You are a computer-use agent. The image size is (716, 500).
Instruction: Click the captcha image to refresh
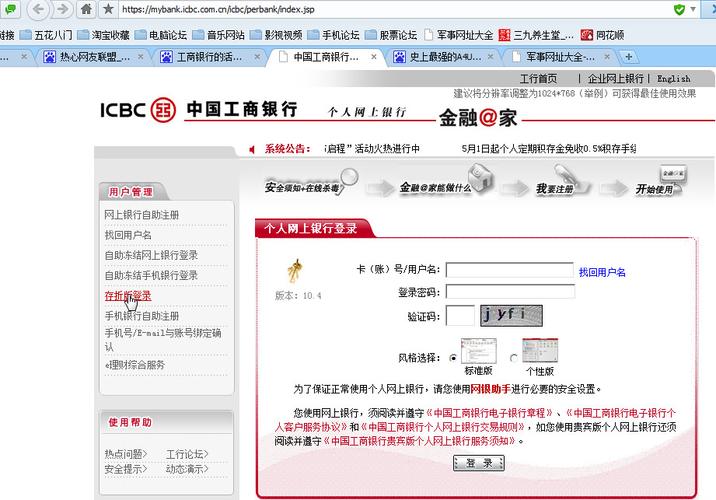point(510,315)
